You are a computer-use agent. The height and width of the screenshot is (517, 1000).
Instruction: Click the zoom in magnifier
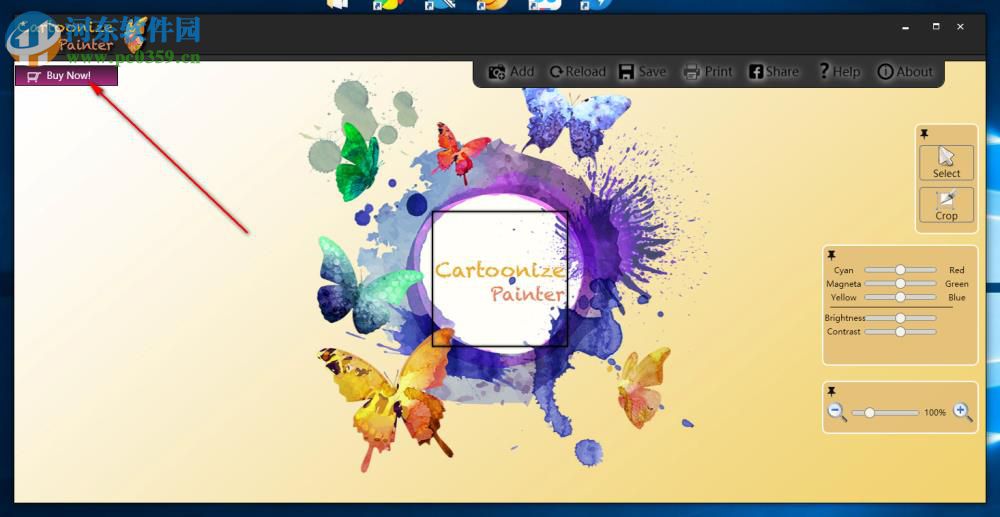click(x=963, y=412)
